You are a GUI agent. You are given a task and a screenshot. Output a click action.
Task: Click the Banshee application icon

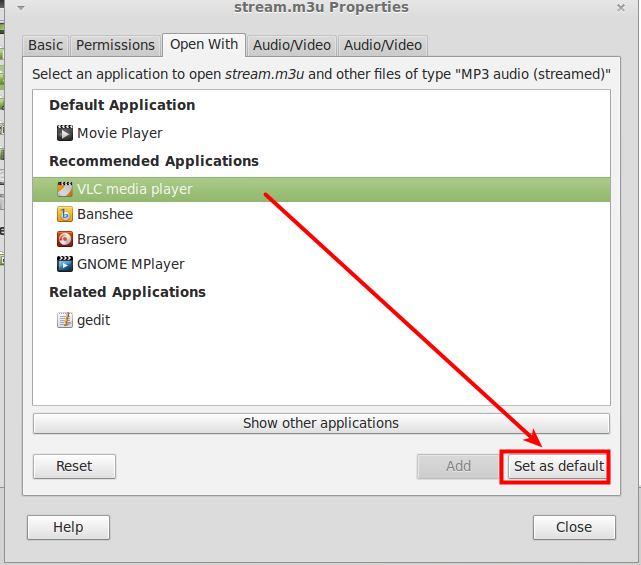pyautogui.click(x=65, y=214)
